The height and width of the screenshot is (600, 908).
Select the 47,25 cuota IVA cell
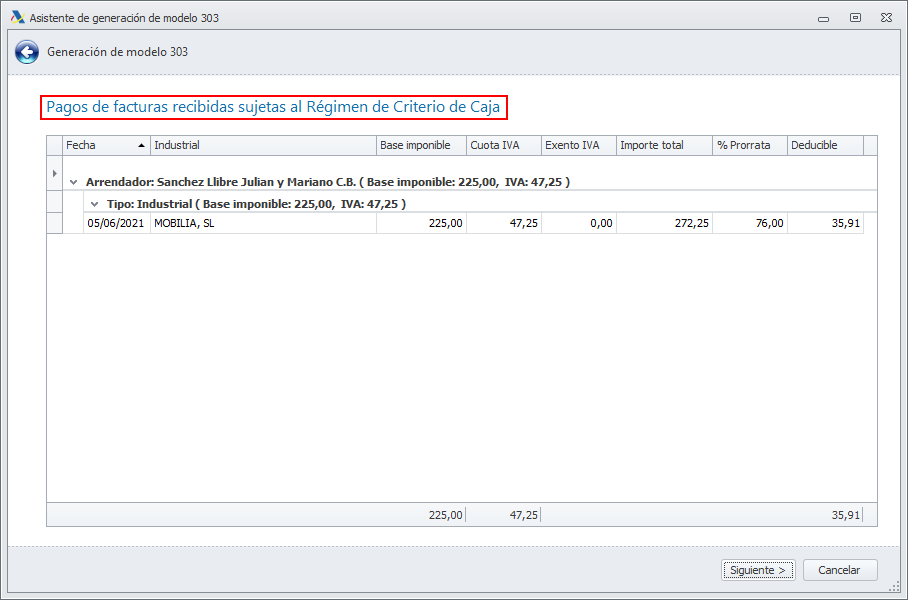tap(504, 223)
